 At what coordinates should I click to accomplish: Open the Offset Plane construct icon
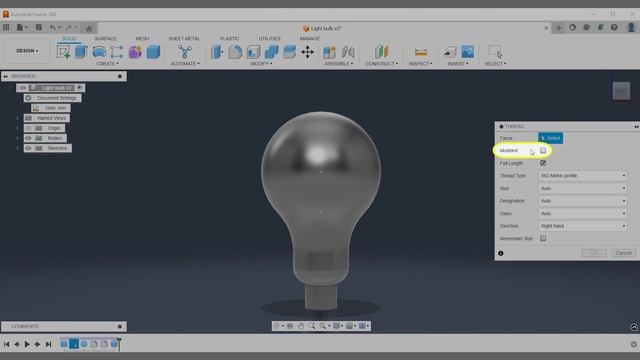(x=381, y=52)
